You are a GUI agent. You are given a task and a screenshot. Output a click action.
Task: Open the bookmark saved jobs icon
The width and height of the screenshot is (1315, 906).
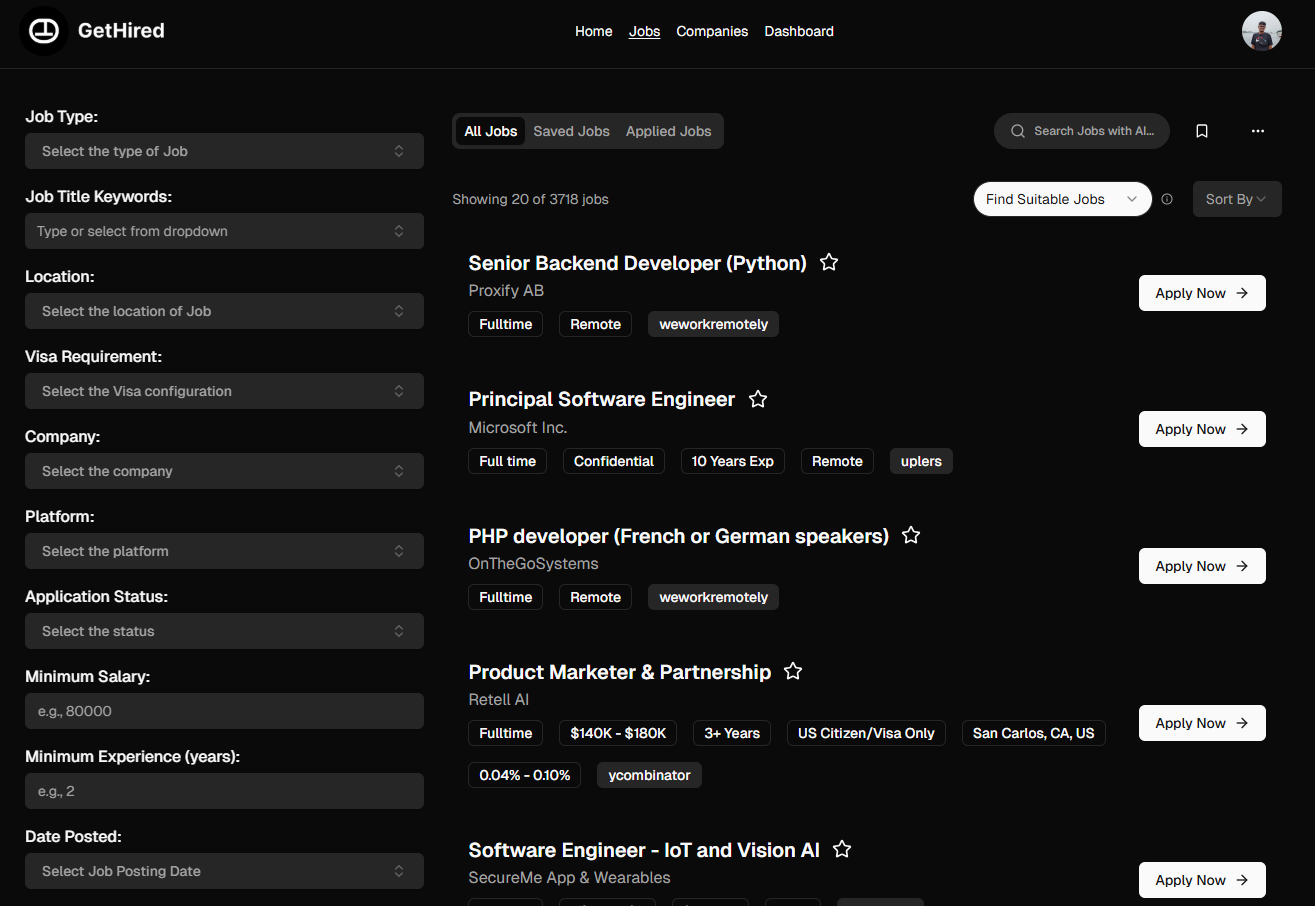1201,131
